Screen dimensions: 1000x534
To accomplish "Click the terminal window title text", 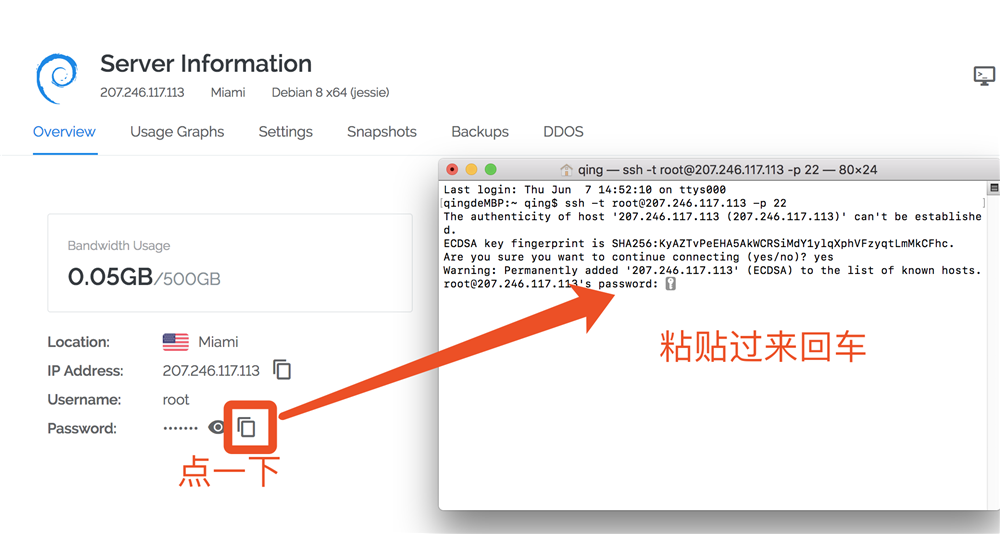I will pyautogui.click(x=728, y=170).
